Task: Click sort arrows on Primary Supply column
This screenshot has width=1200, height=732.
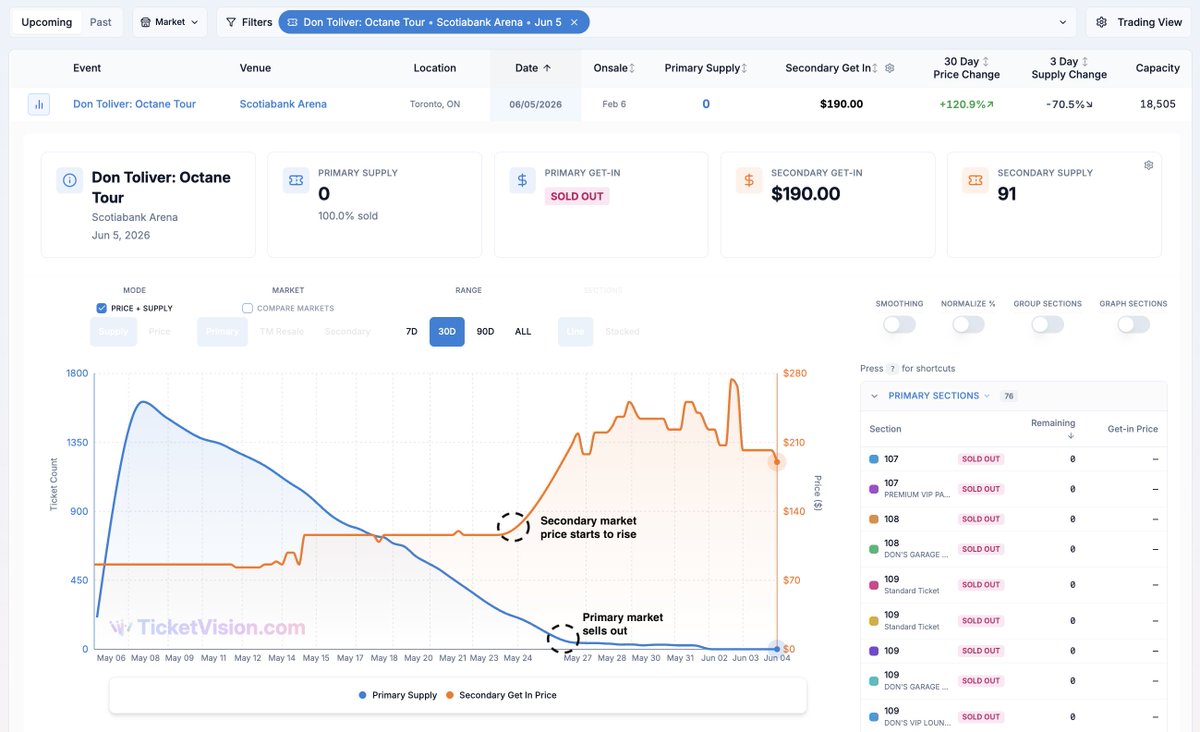Action: [x=746, y=68]
